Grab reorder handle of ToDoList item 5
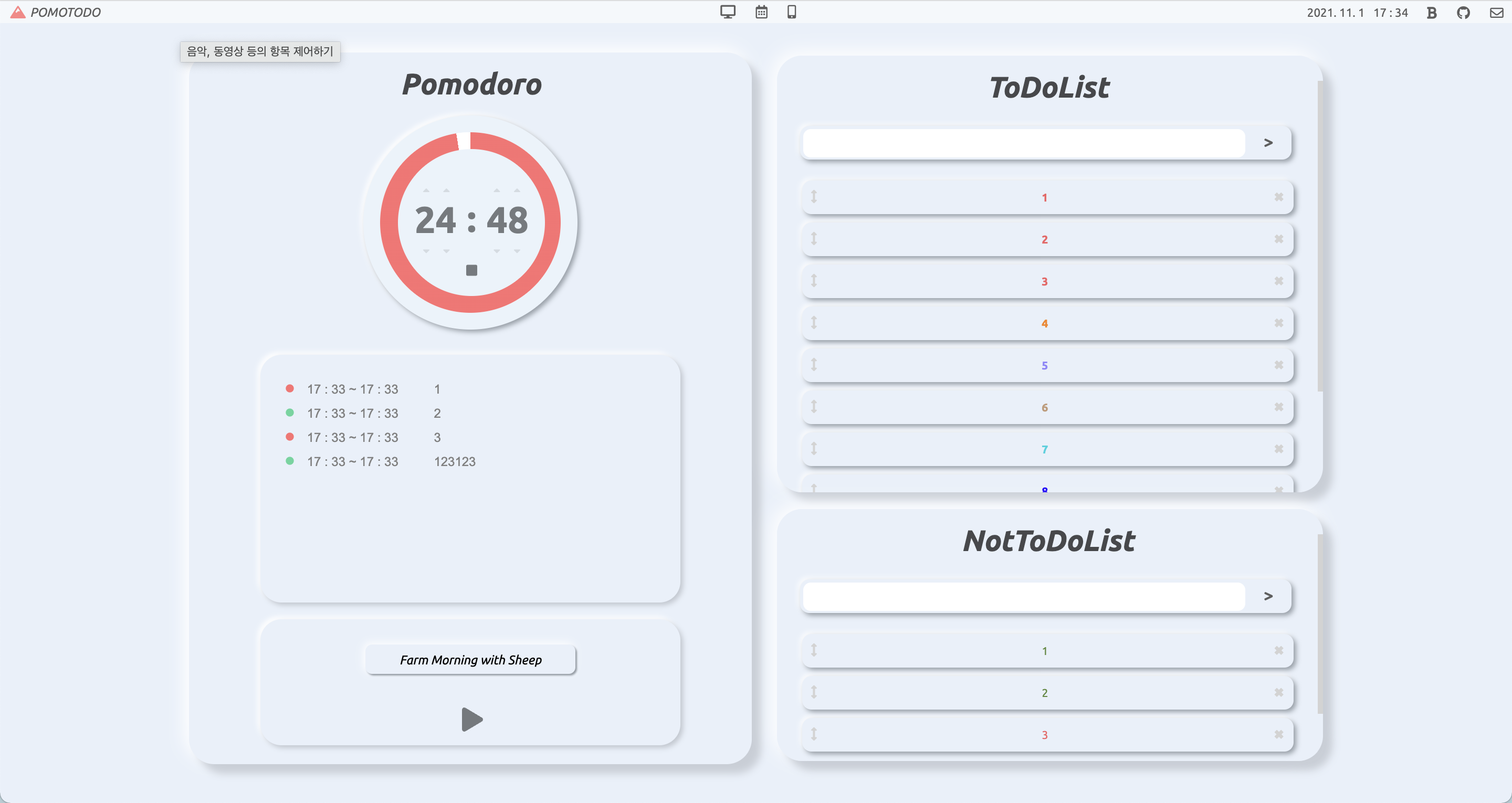This screenshot has height=803, width=1512. (814, 365)
